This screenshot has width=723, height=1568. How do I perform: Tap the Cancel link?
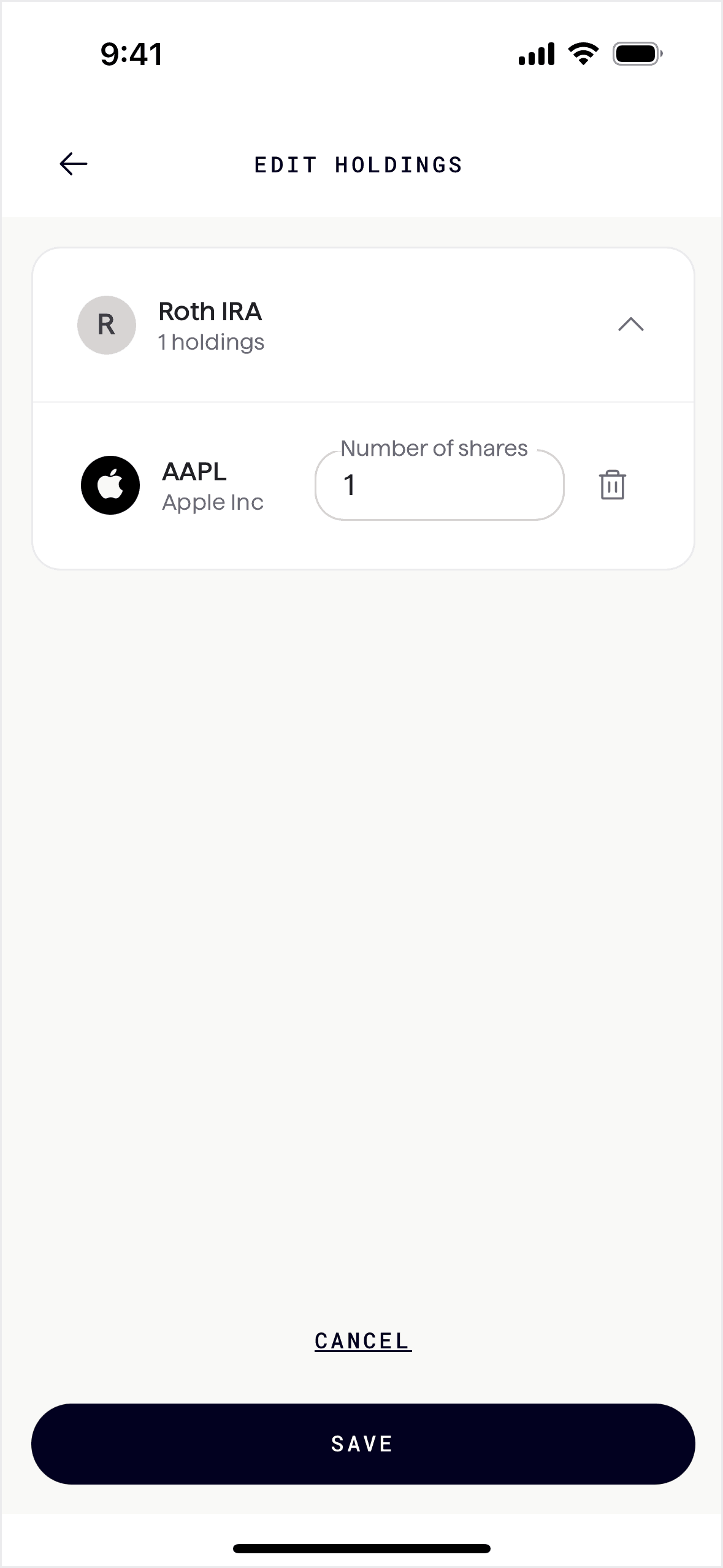point(362,1341)
